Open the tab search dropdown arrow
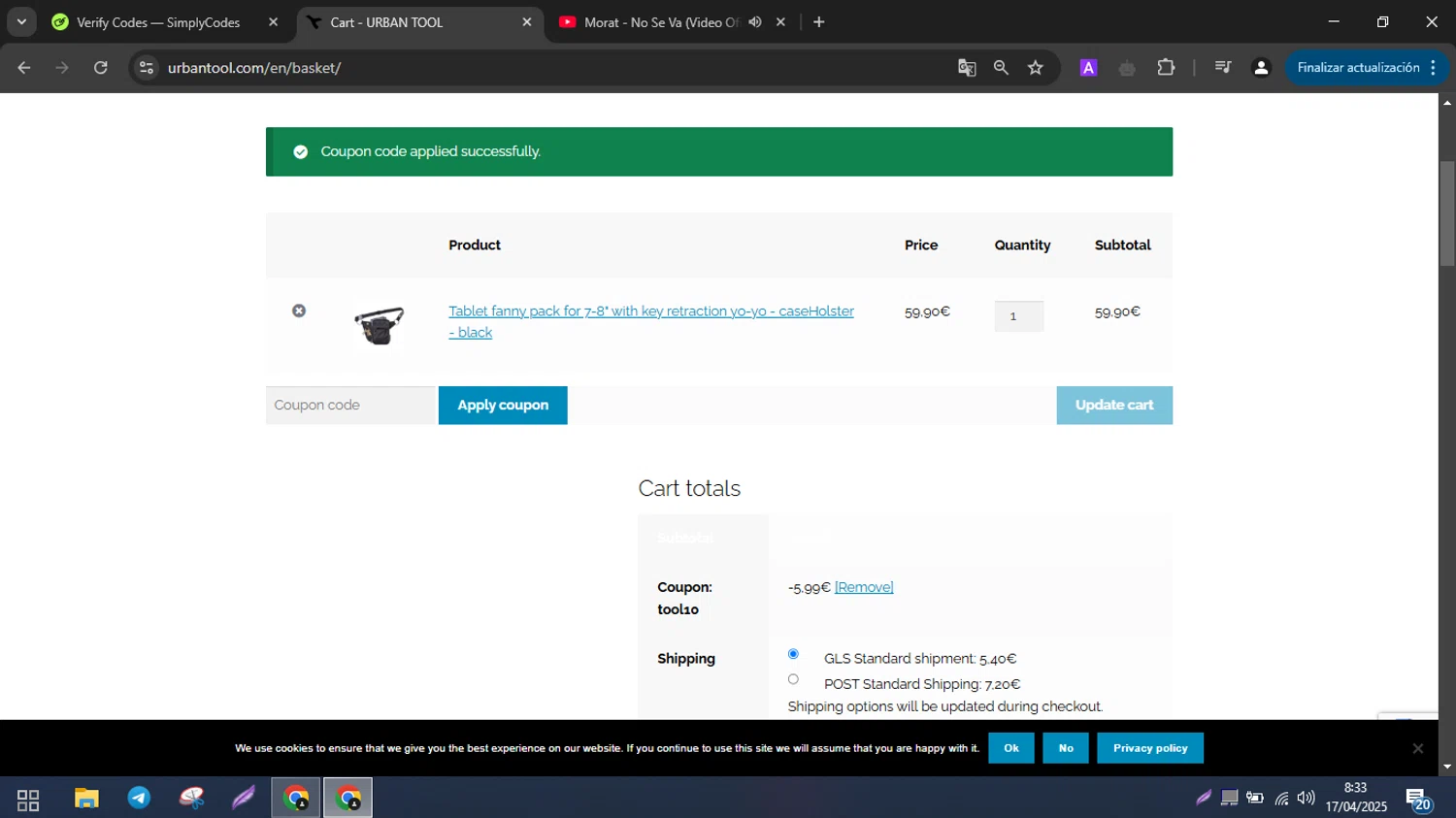The image size is (1456, 818). coord(21,21)
